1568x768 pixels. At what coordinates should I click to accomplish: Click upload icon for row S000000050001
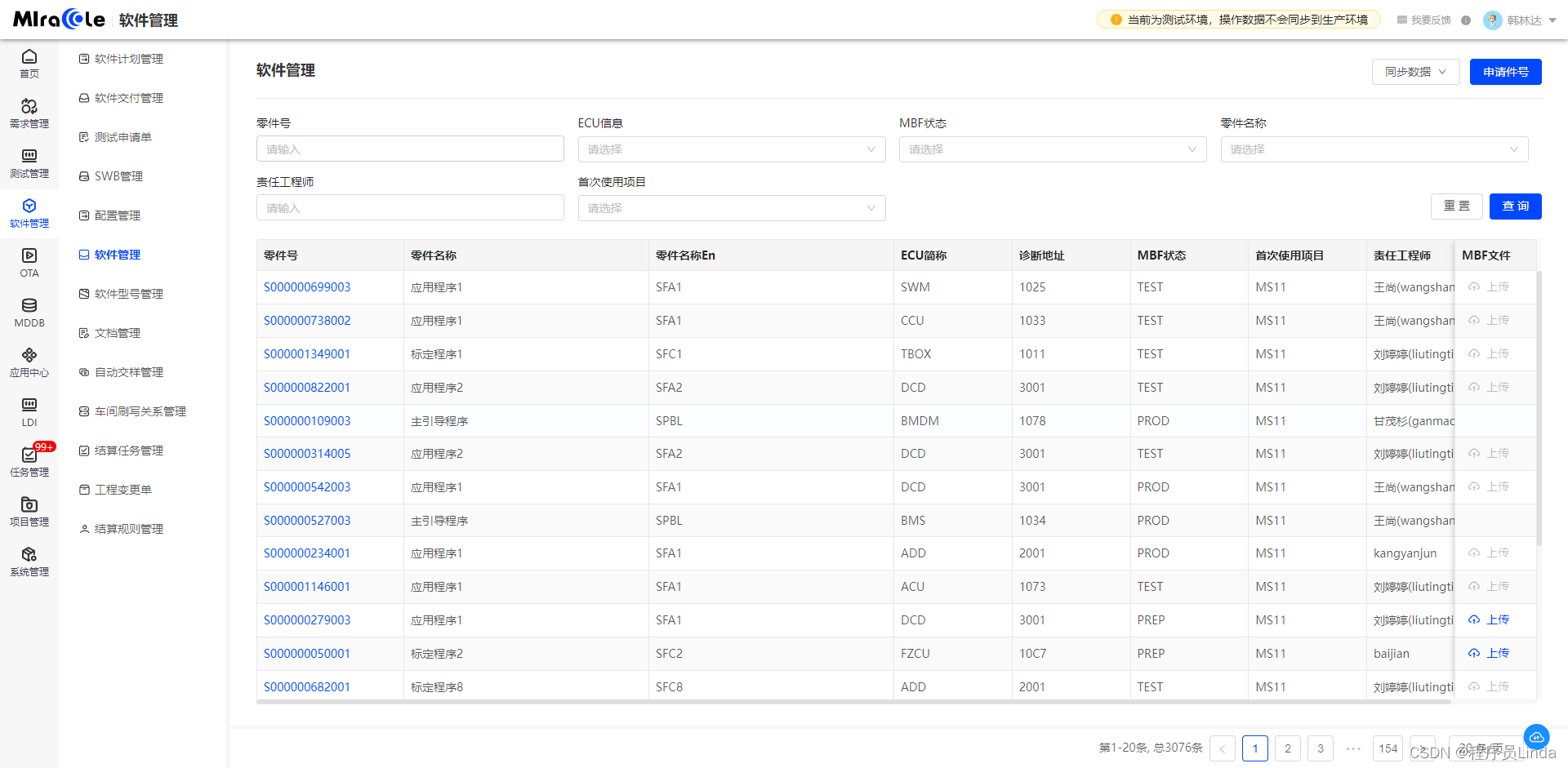pos(1474,654)
